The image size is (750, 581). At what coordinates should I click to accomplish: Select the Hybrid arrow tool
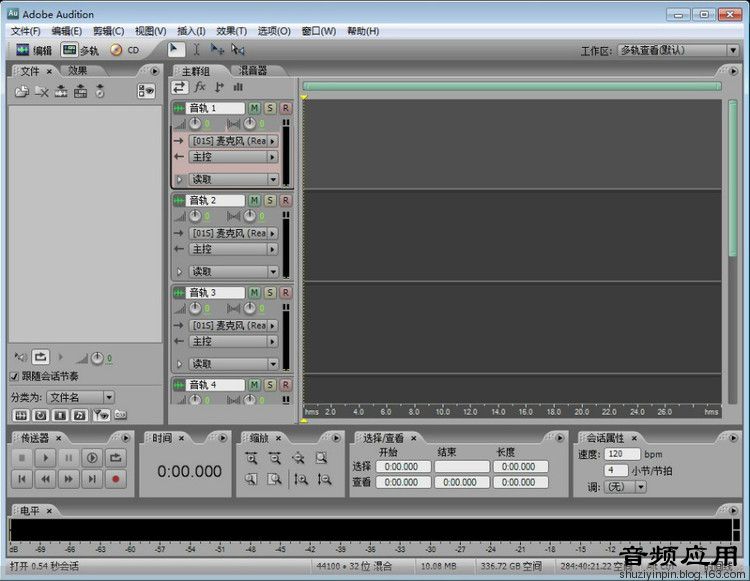pyautogui.click(x=175, y=50)
